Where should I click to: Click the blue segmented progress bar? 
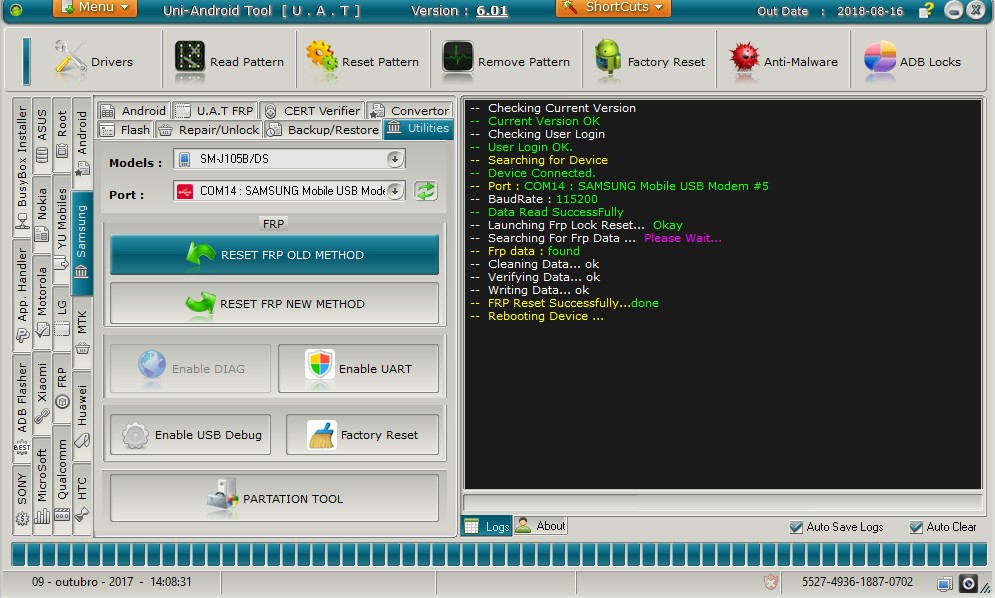(x=497, y=554)
